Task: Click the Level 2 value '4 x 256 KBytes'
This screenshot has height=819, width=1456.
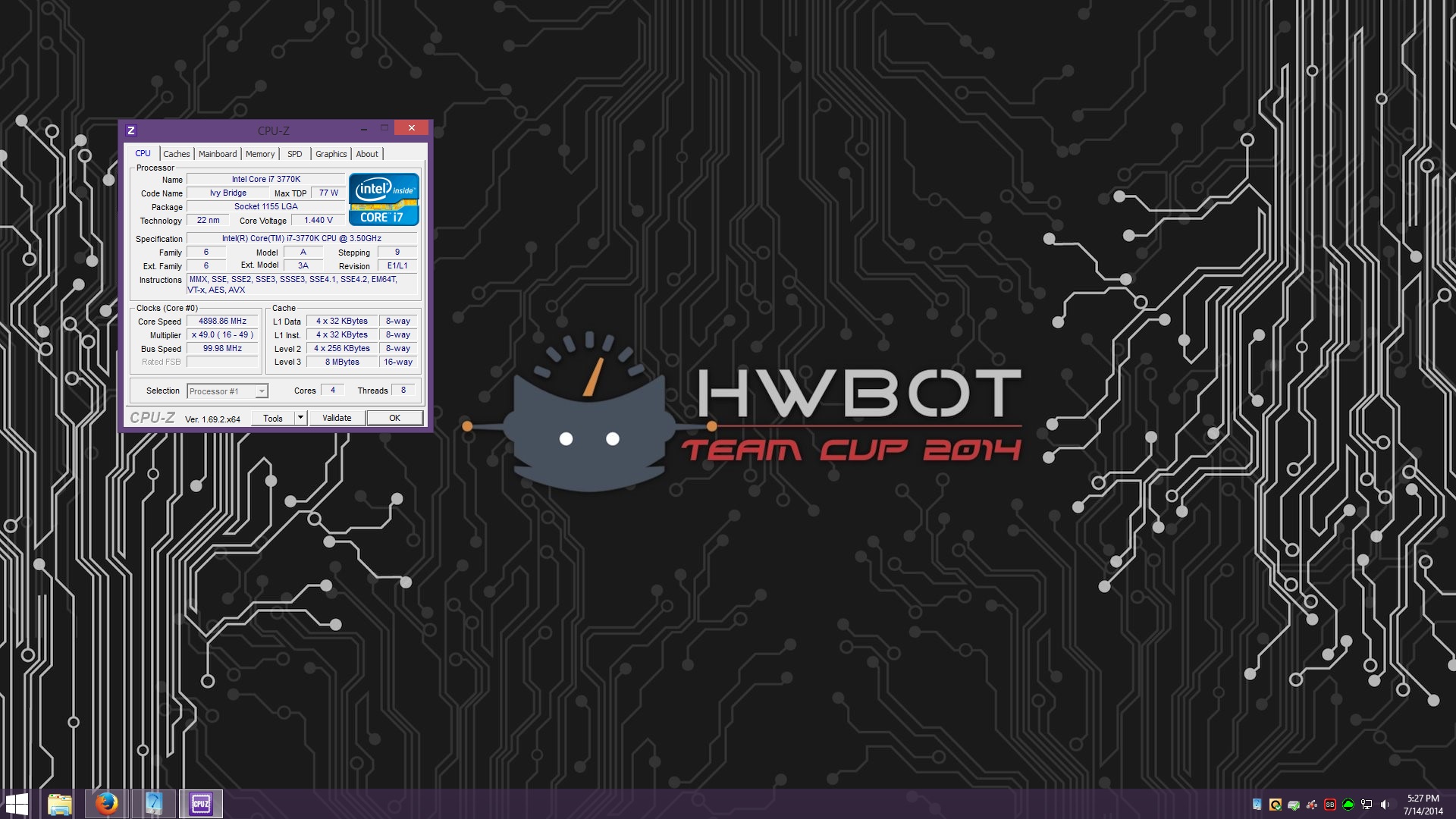Action: 341,349
